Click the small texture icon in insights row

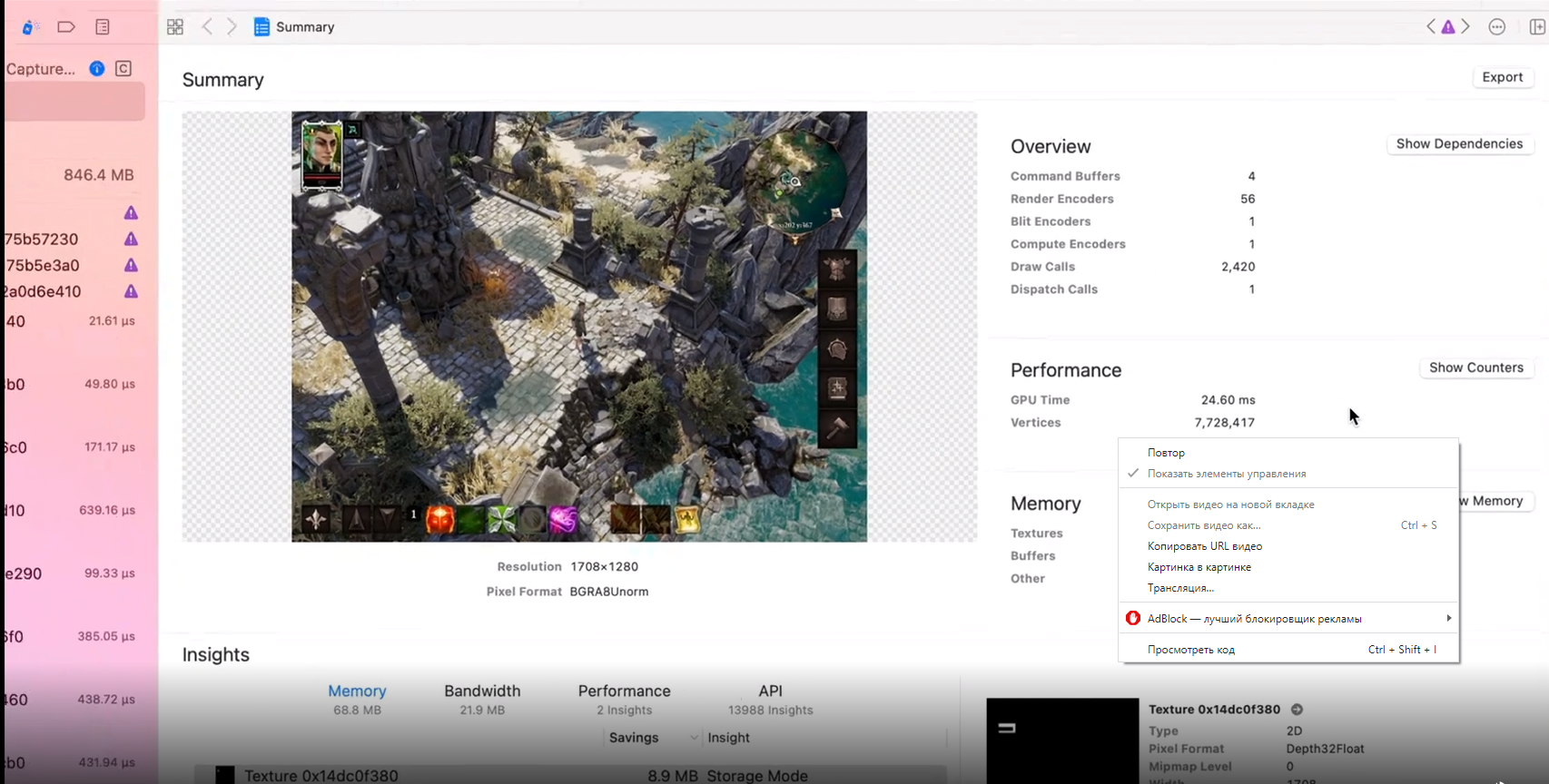224,776
